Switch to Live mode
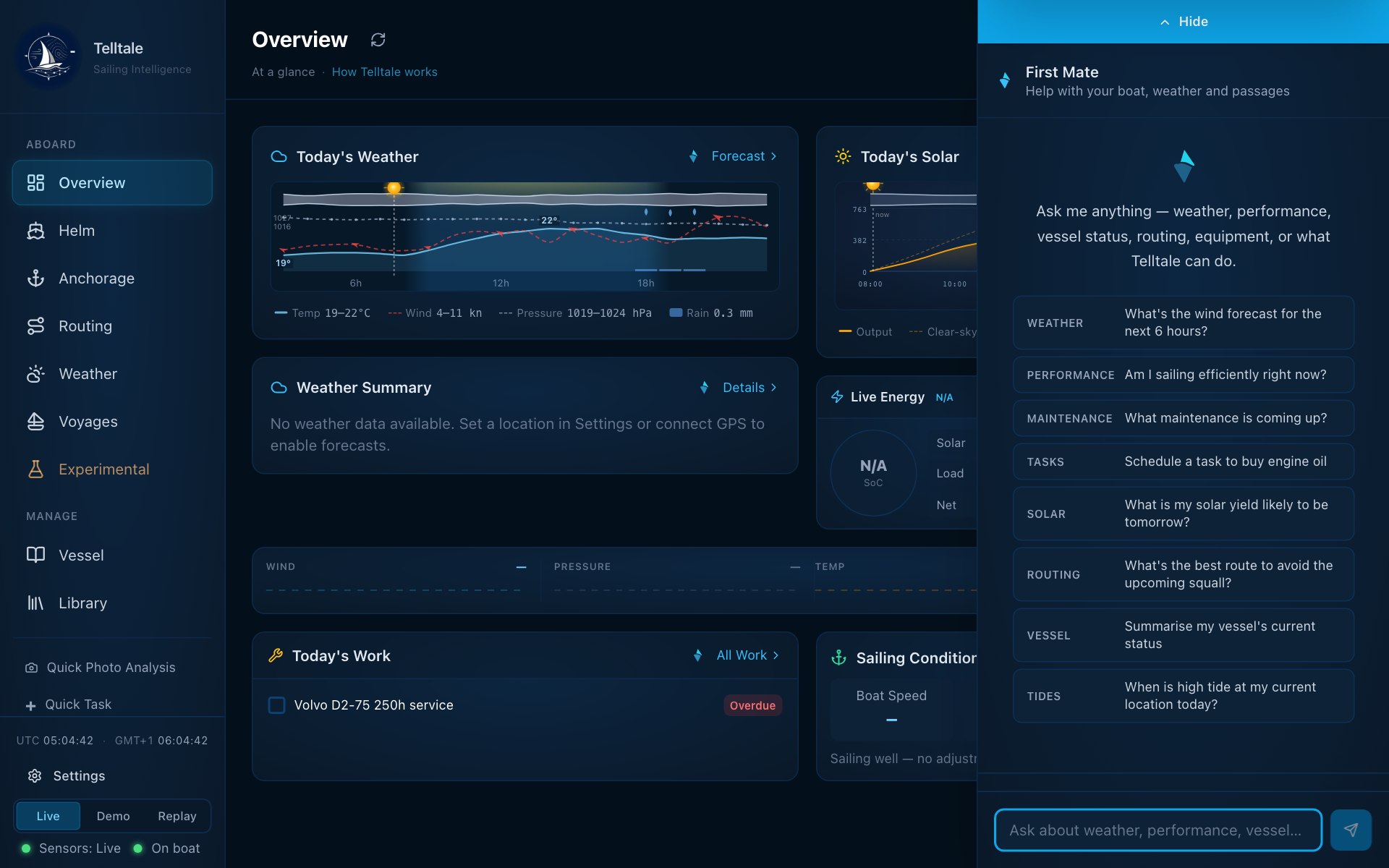Image resolution: width=1389 pixels, height=868 pixels. pyautogui.click(x=48, y=816)
